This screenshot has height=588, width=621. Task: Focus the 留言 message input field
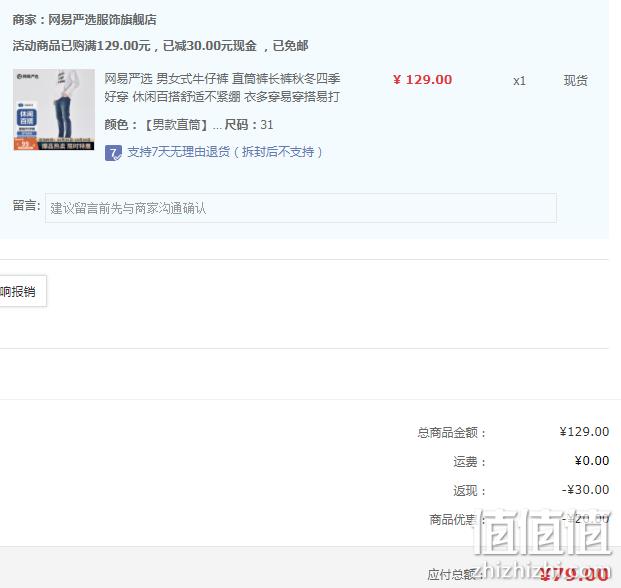point(301,208)
